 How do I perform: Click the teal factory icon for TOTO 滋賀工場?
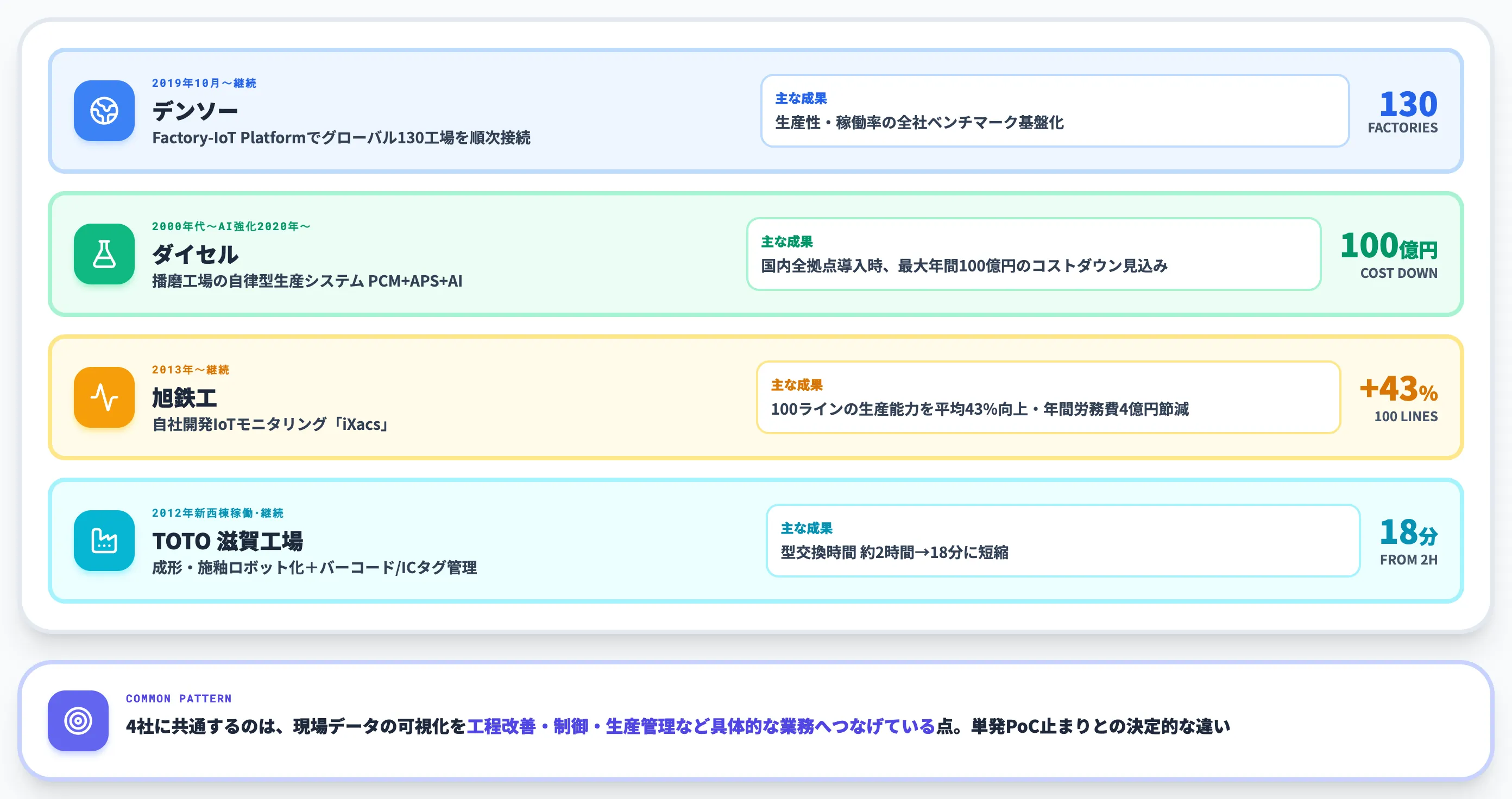pyautogui.click(x=104, y=540)
